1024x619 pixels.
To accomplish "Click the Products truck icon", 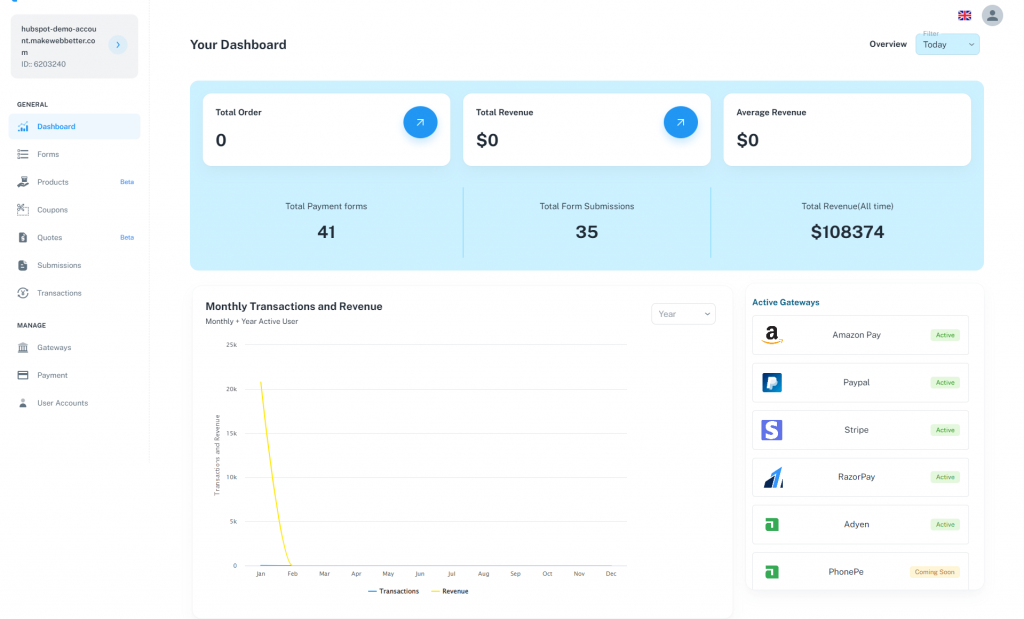I will point(23,182).
